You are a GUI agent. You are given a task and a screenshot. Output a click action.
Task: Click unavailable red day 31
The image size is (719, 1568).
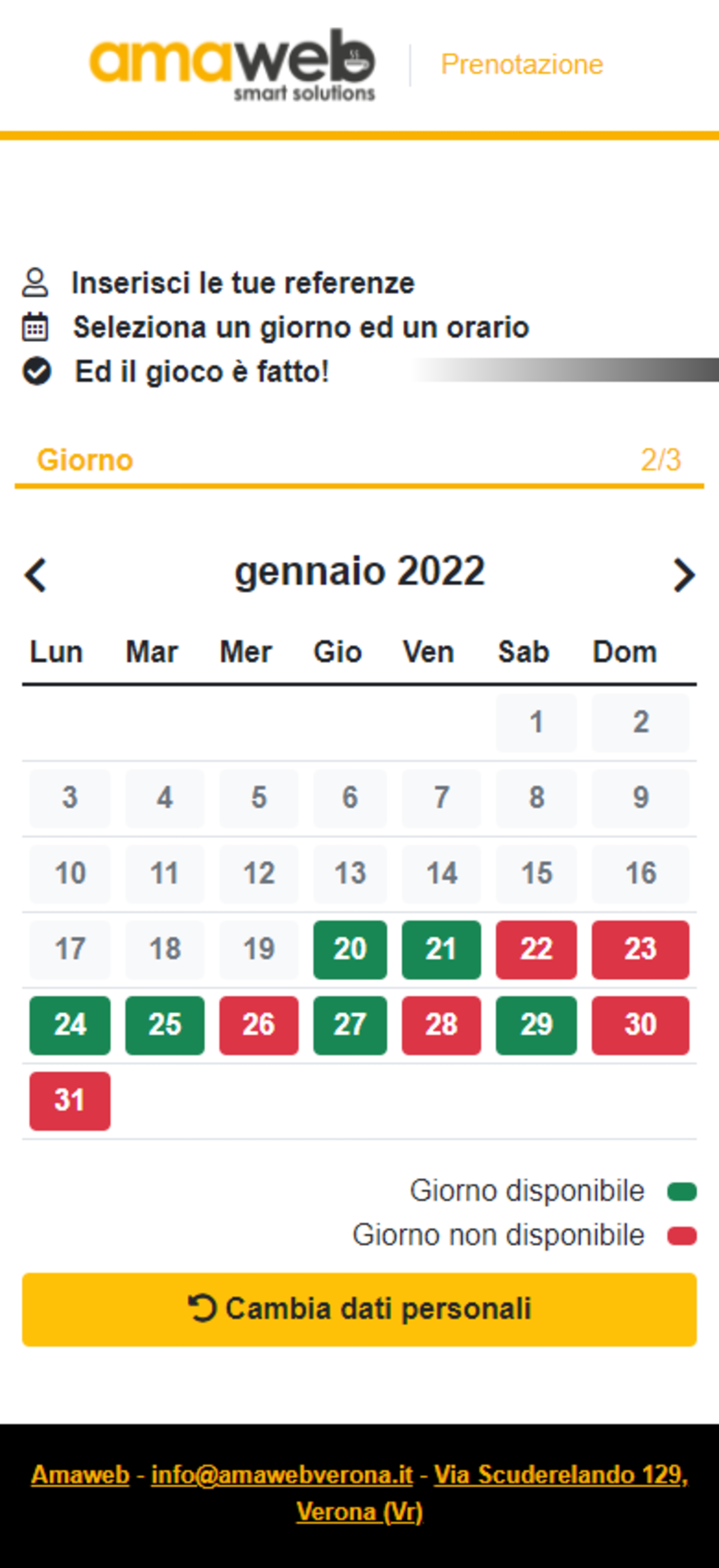point(70,1100)
